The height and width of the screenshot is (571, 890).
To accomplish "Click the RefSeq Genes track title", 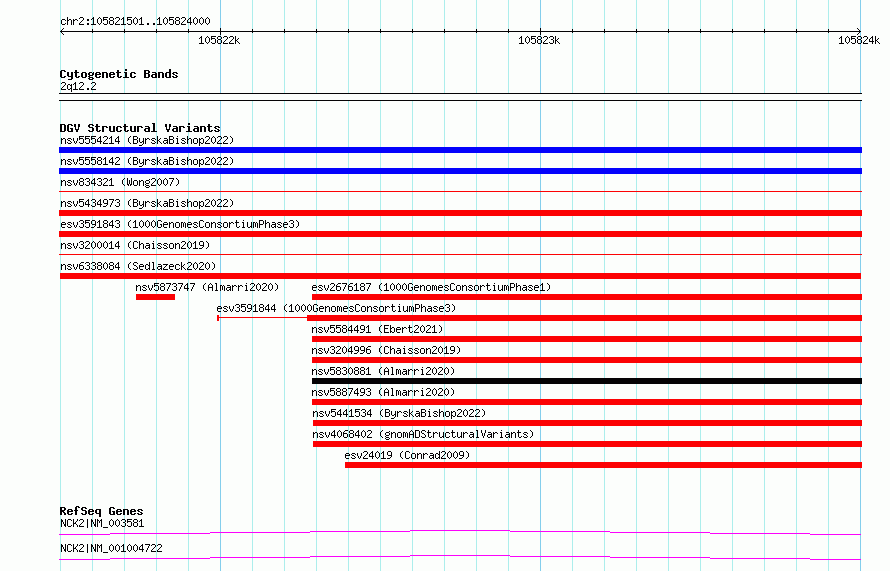I will 101,511.
